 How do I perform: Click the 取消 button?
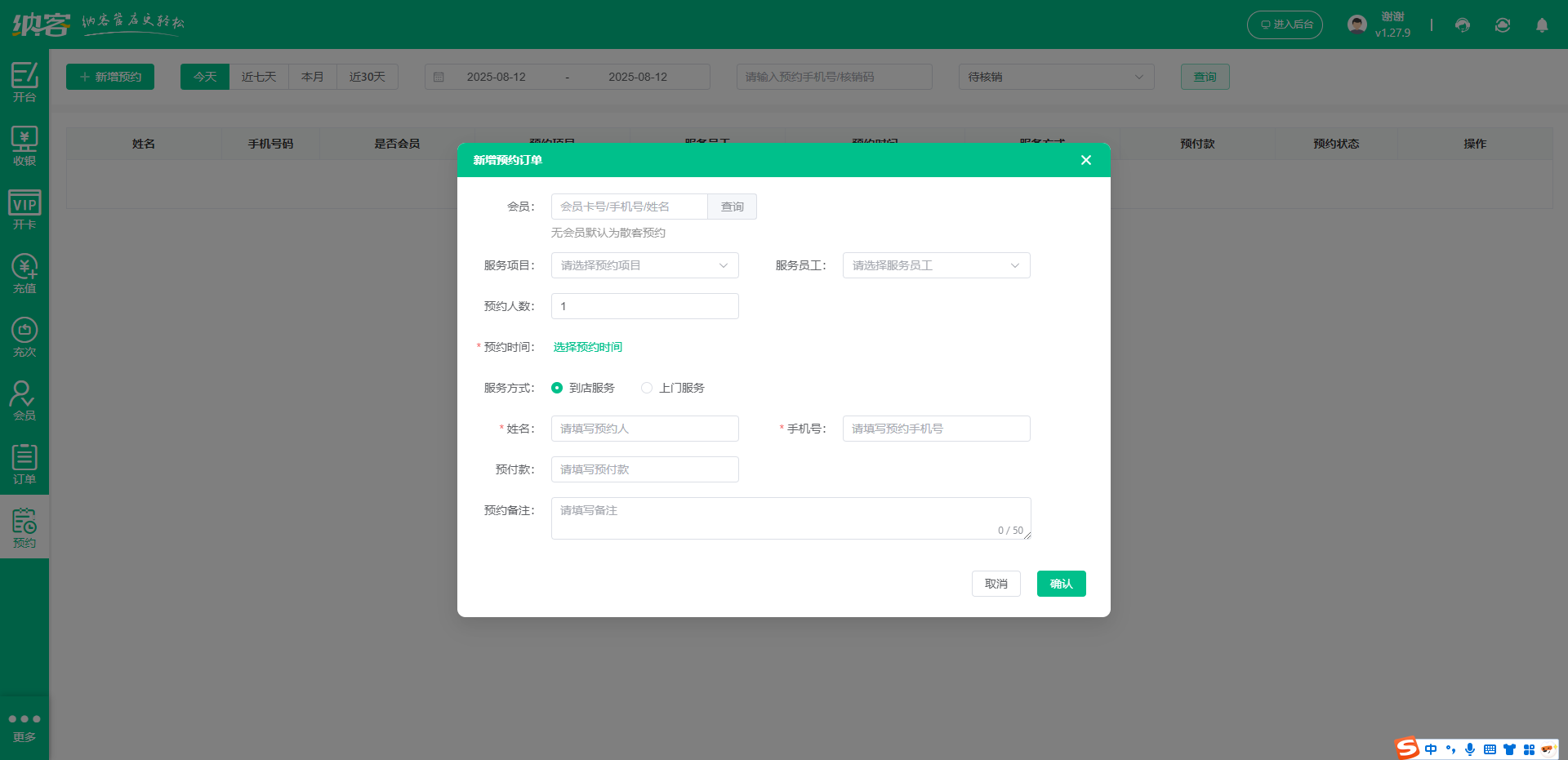click(996, 584)
